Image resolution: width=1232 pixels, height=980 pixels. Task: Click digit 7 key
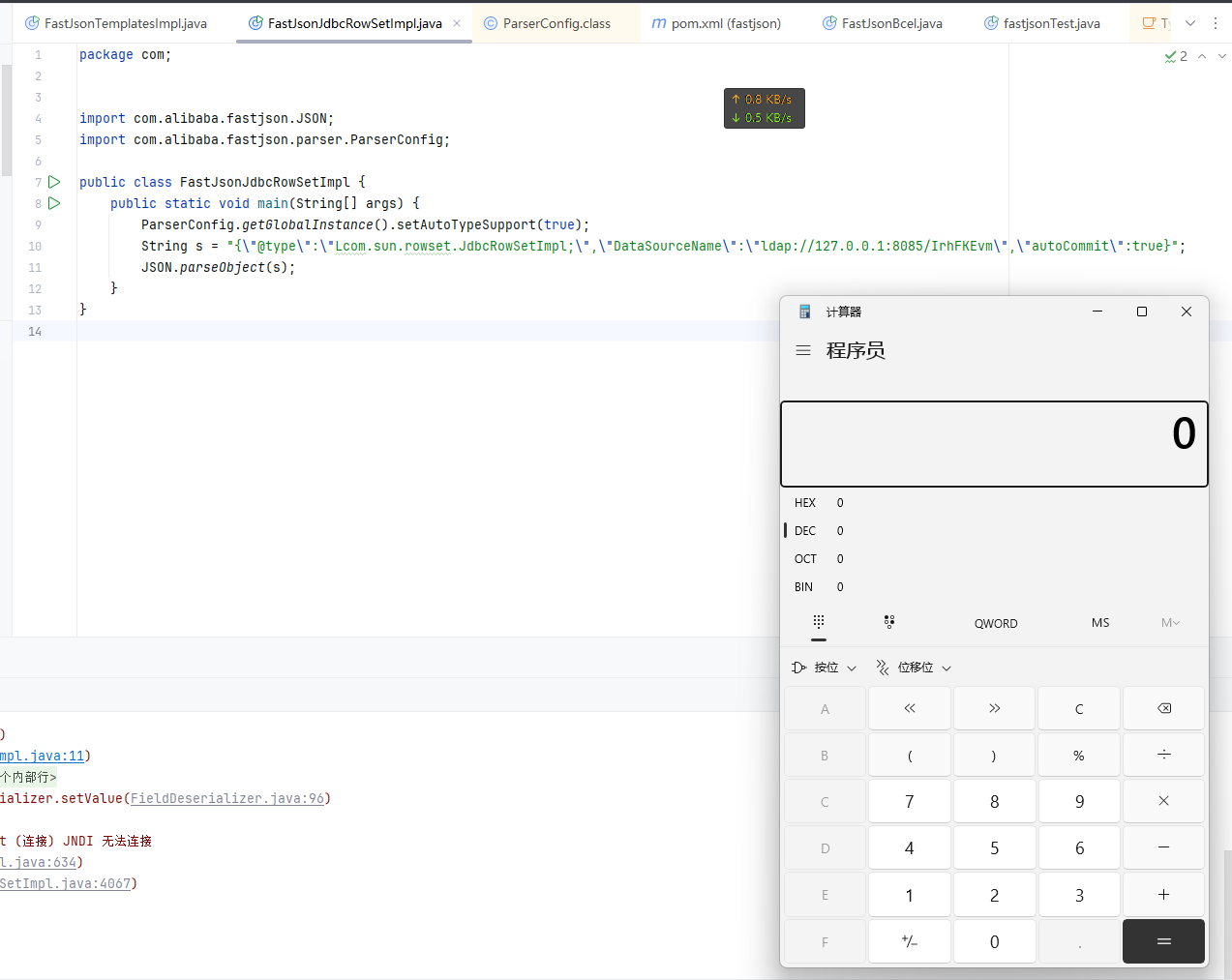[x=910, y=801]
